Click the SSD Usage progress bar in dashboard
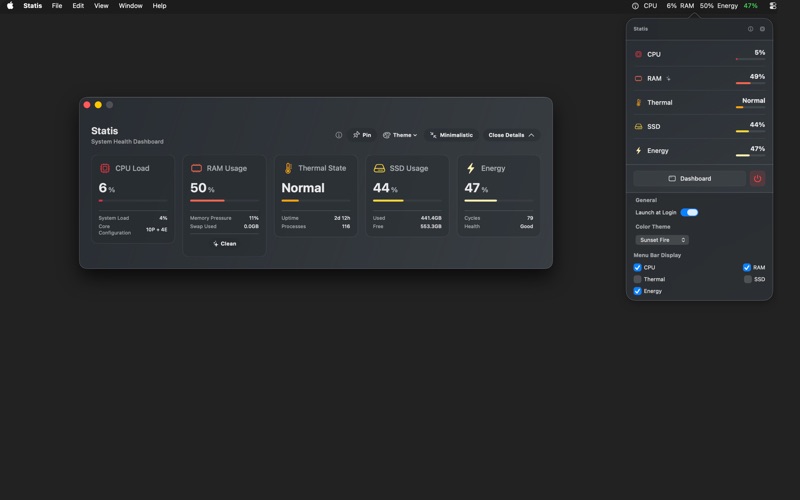 point(407,201)
